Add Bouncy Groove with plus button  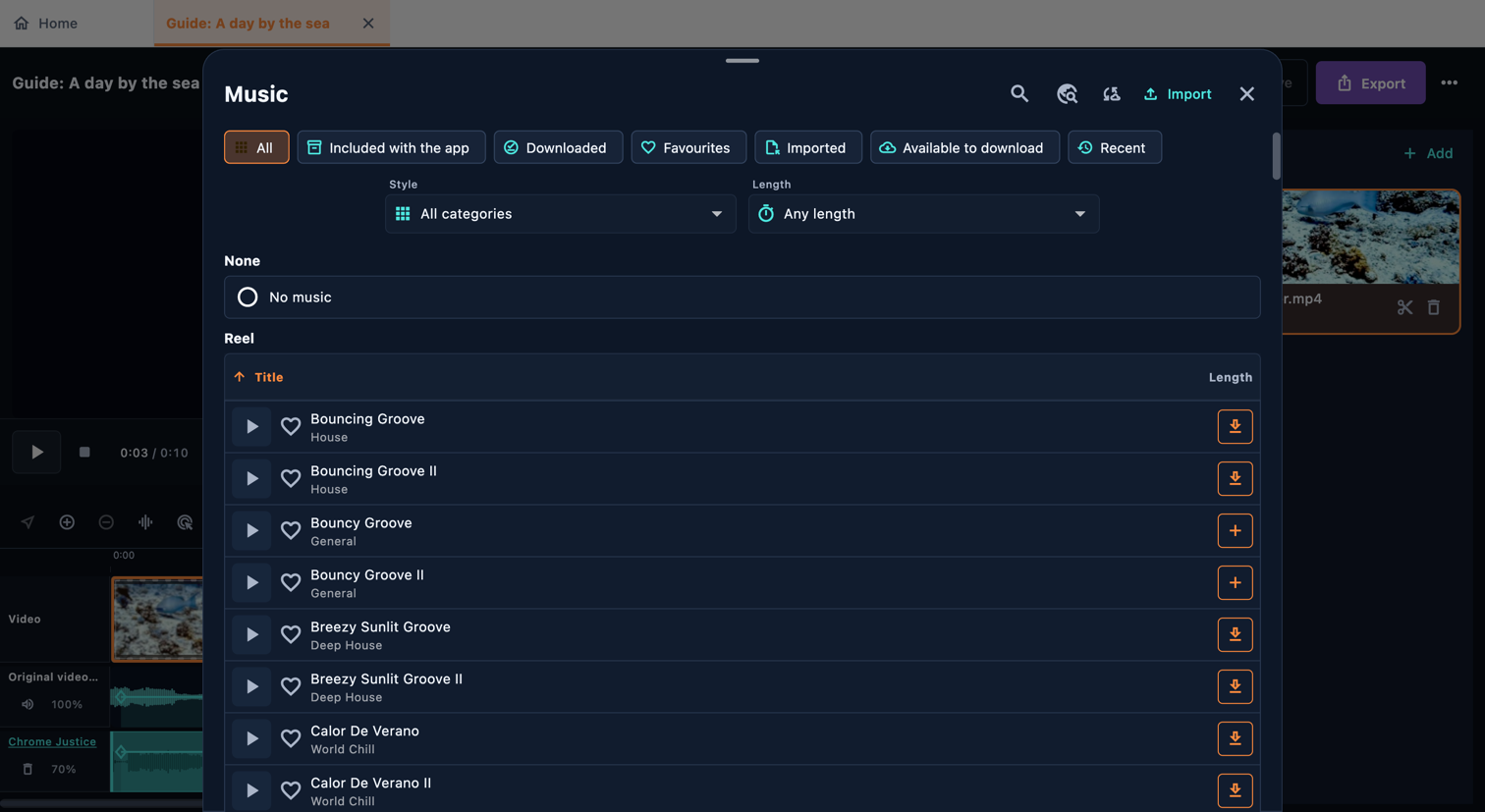(x=1235, y=530)
